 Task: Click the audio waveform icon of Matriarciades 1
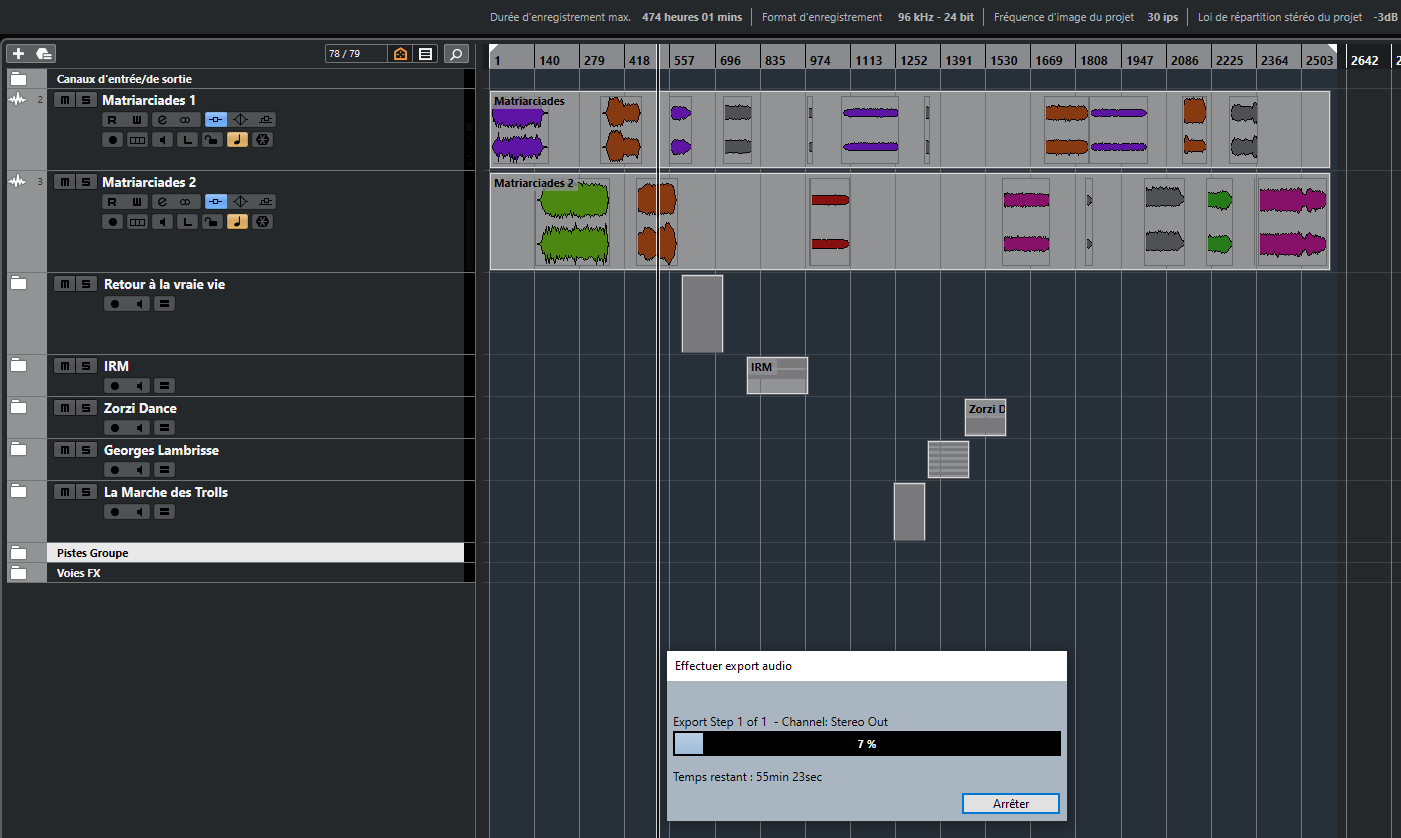coord(17,100)
